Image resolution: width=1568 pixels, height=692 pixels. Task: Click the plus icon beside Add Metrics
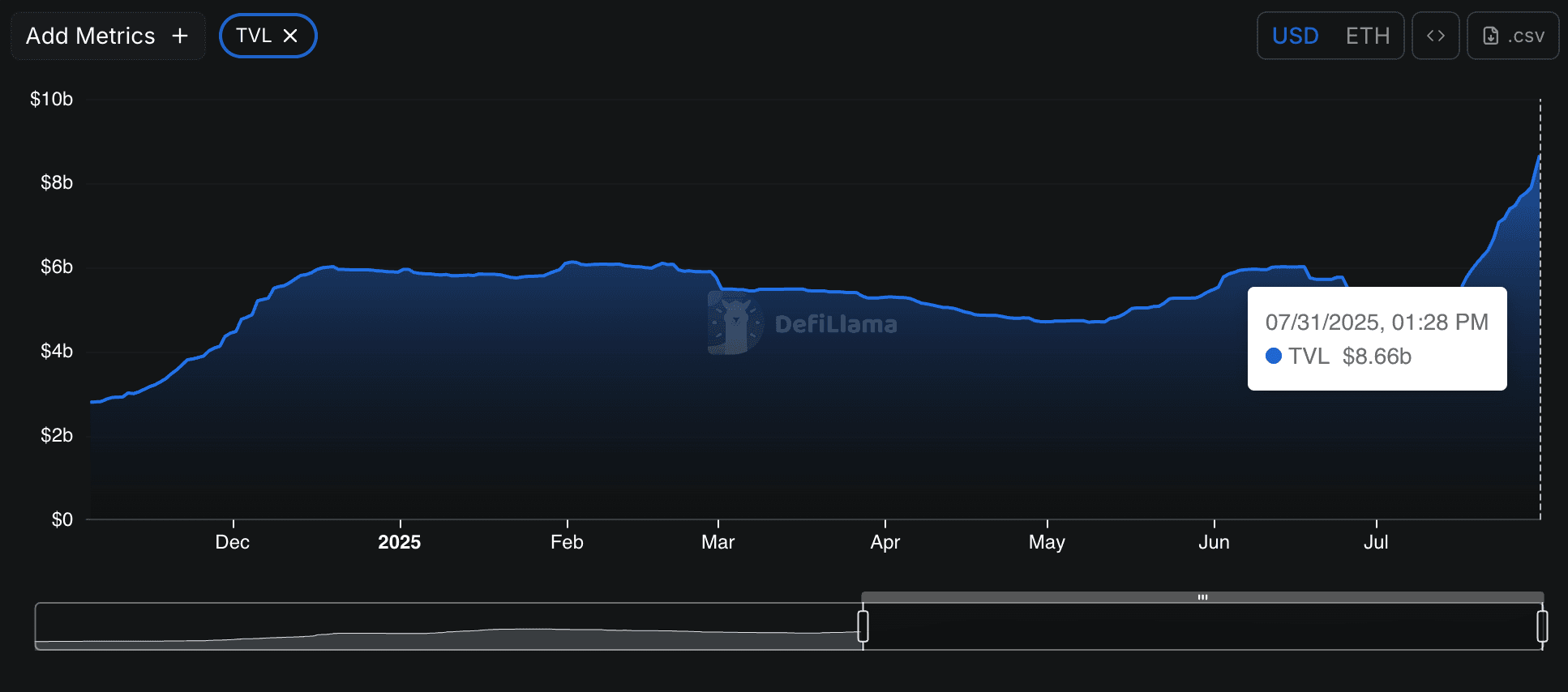pos(180,36)
